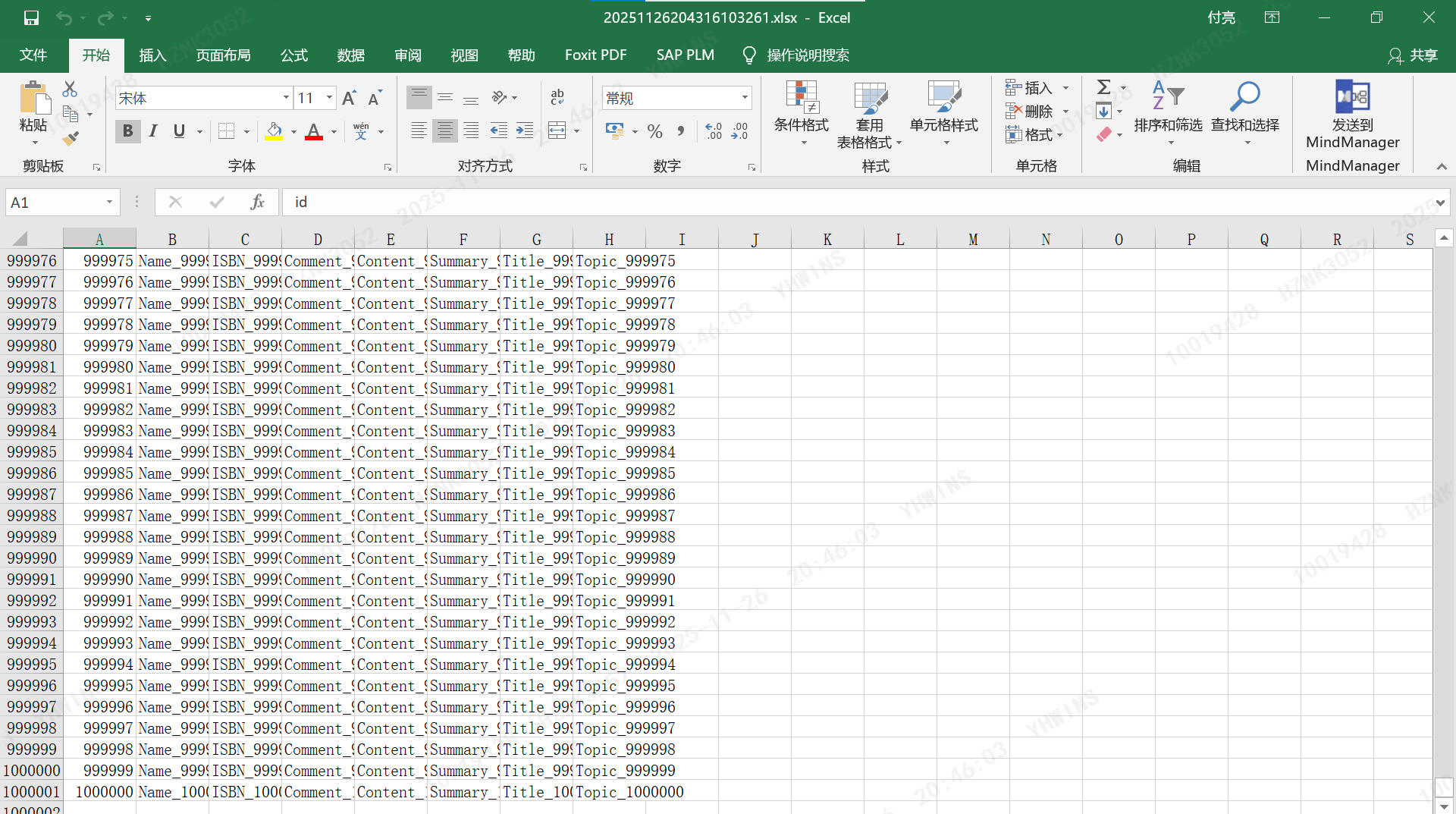This screenshot has height=814, width=1456.
Task: Switch to the 页面布局 tab
Action: (223, 55)
